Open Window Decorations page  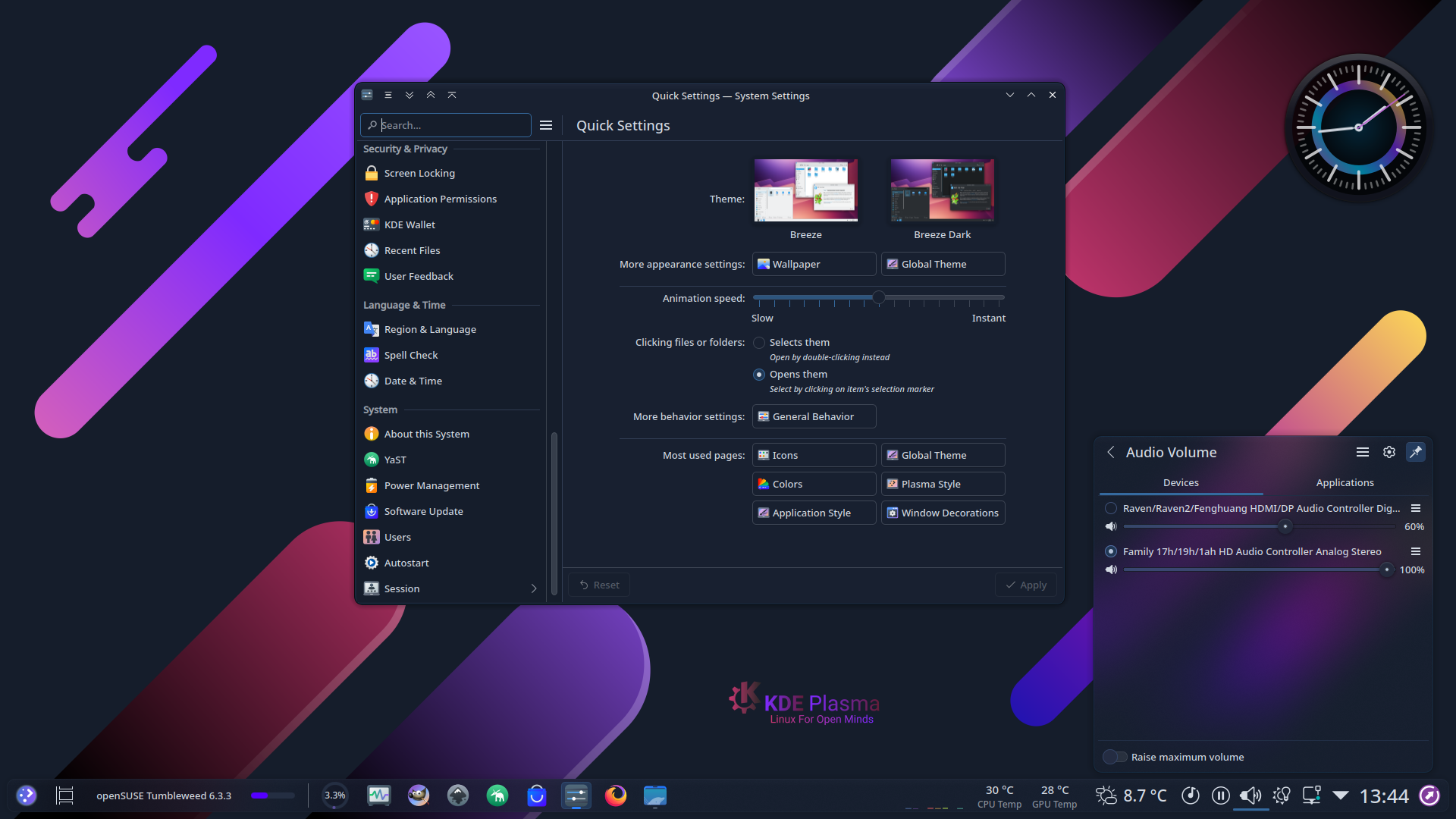[x=943, y=513]
